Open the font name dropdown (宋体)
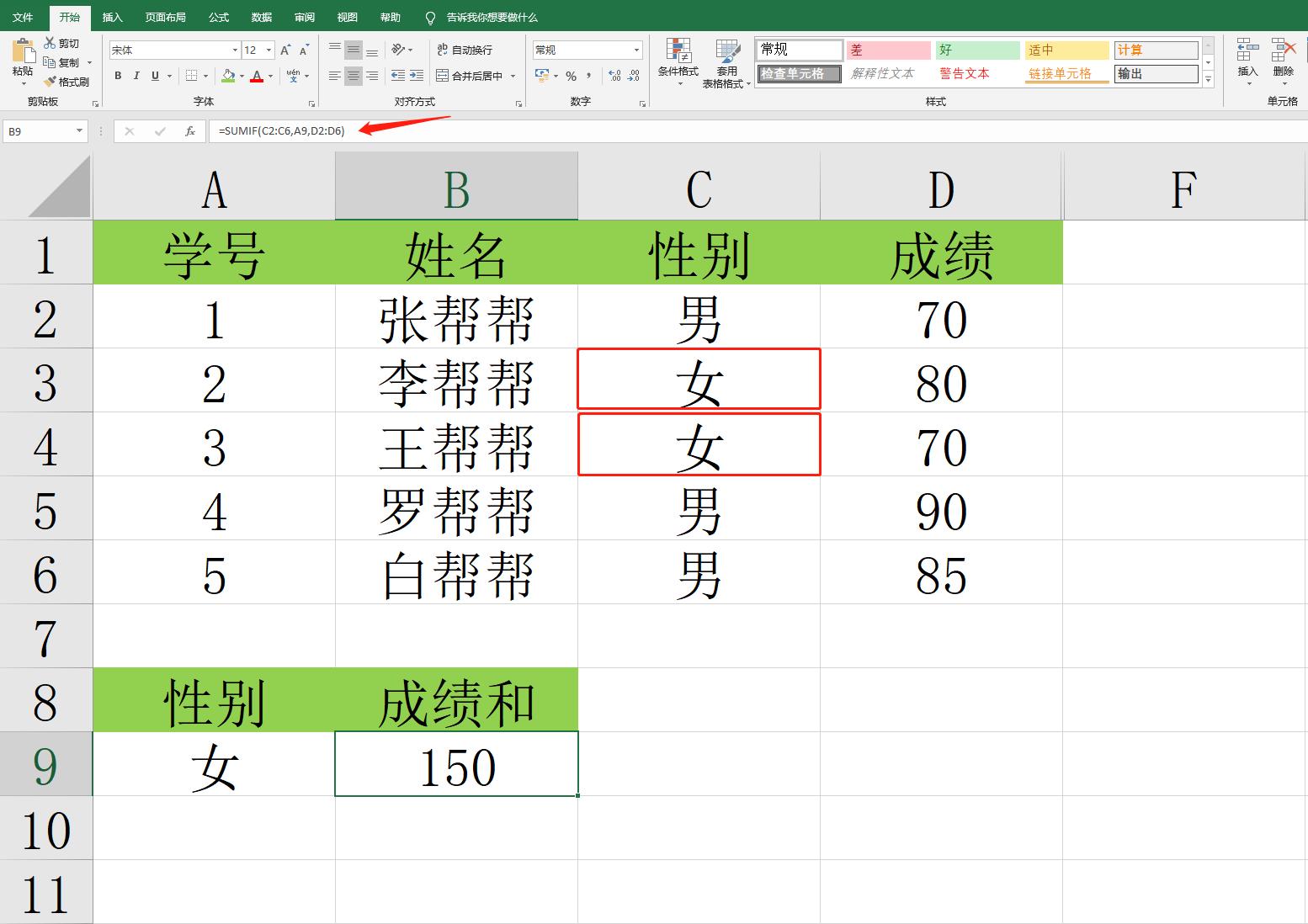This screenshot has height=924, width=1308. (x=235, y=50)
